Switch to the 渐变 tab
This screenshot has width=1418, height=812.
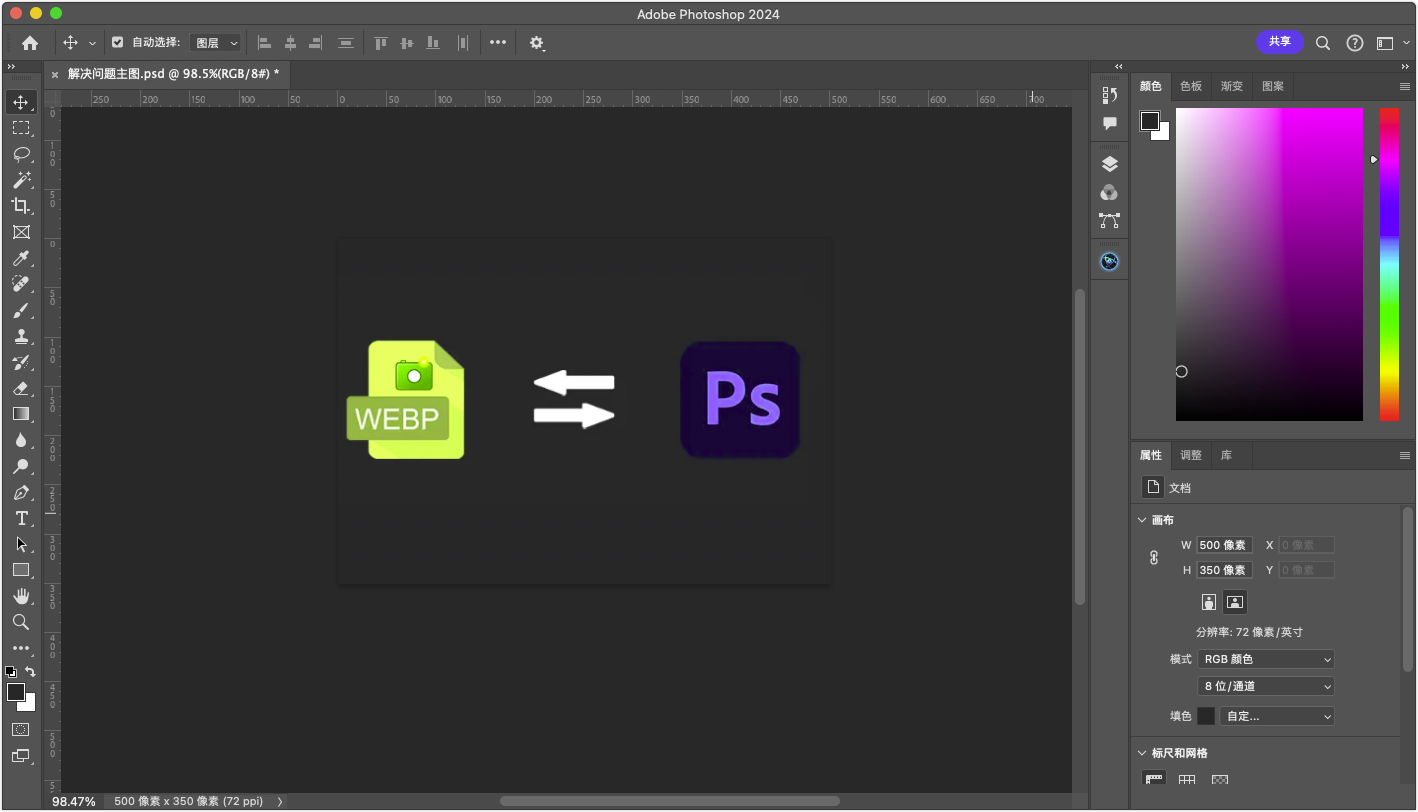[x=1232, y=86]
